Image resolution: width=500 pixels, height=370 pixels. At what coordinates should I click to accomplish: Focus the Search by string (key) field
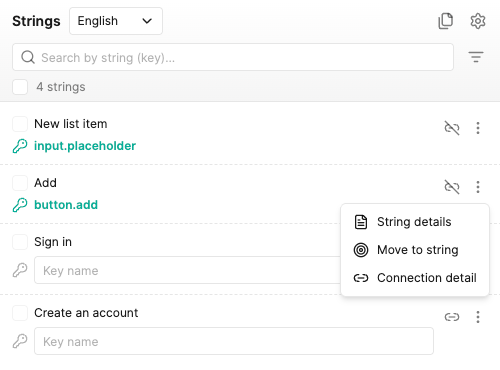233,57
